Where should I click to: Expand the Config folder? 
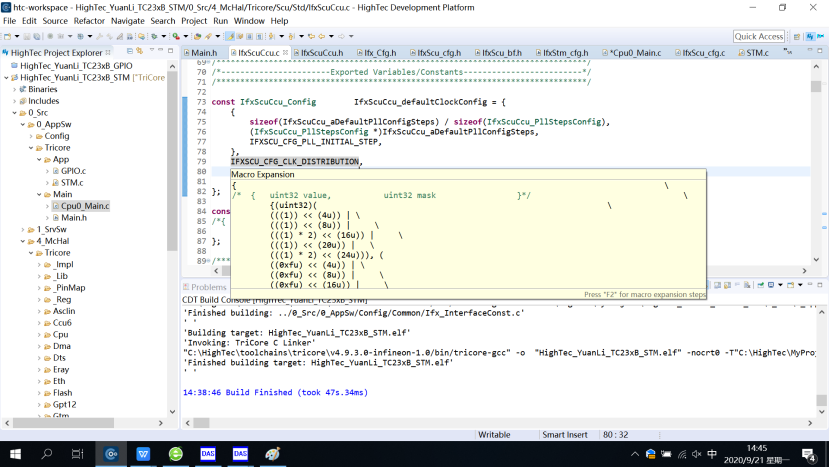[x=31, y=136]
